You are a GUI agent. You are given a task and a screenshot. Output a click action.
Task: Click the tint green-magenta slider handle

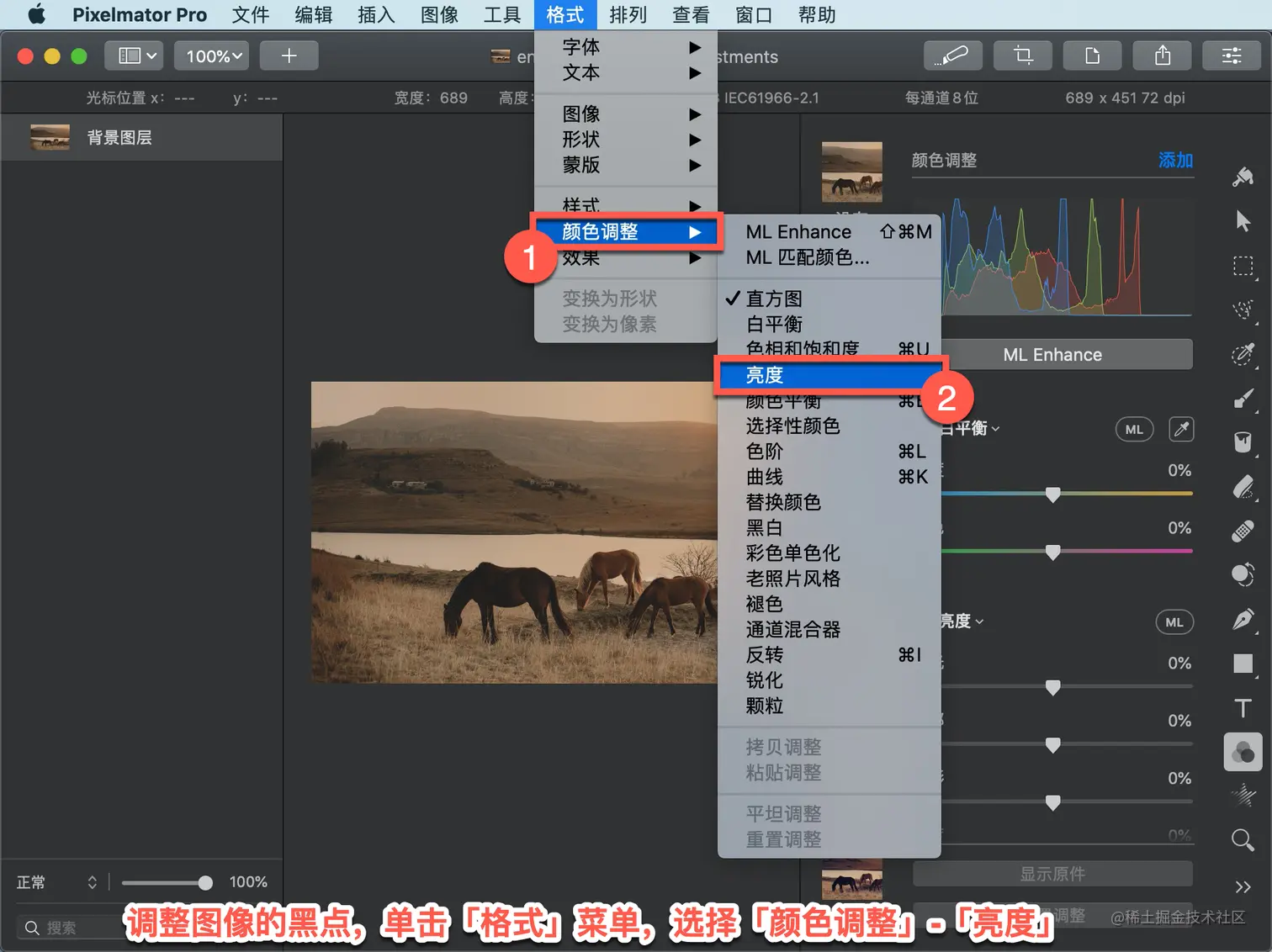tap(1052, 553)
